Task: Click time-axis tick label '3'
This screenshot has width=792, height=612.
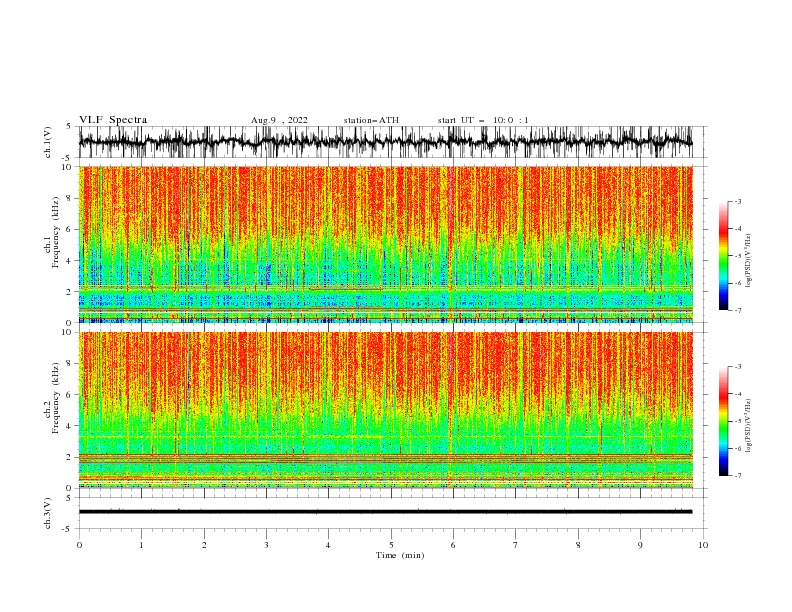Action: 267,545
